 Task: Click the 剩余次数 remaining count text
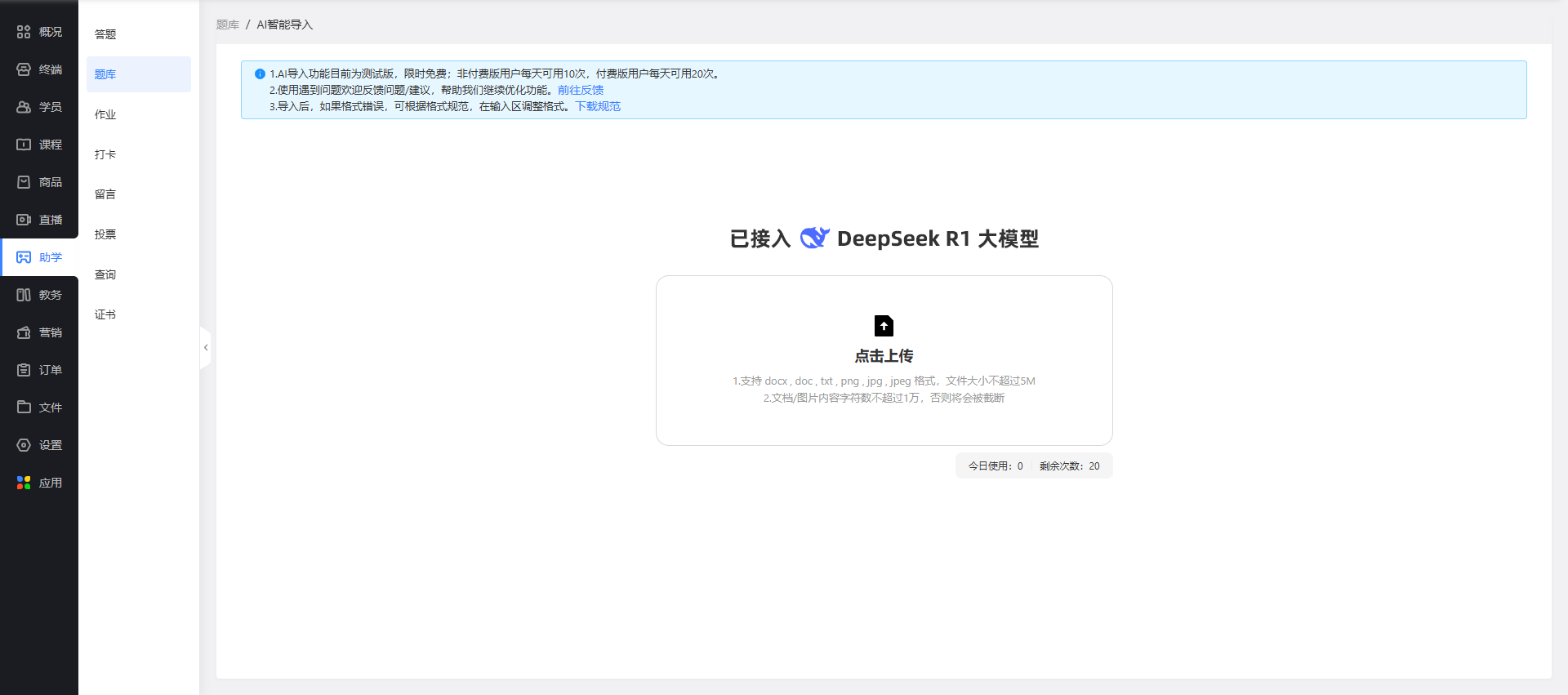[1070, 466]
